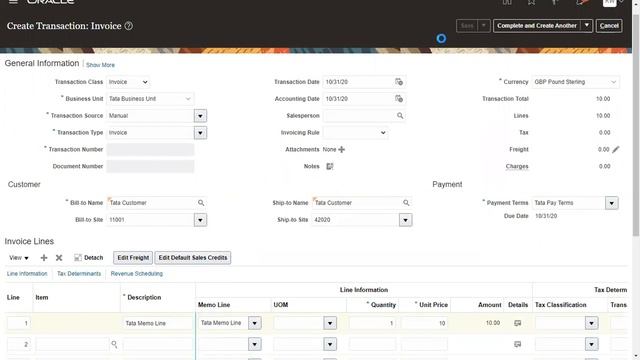This screenshot has height=360, width=640.
Task: Click the Unit Price field of line 1
Action: (424, 323)
